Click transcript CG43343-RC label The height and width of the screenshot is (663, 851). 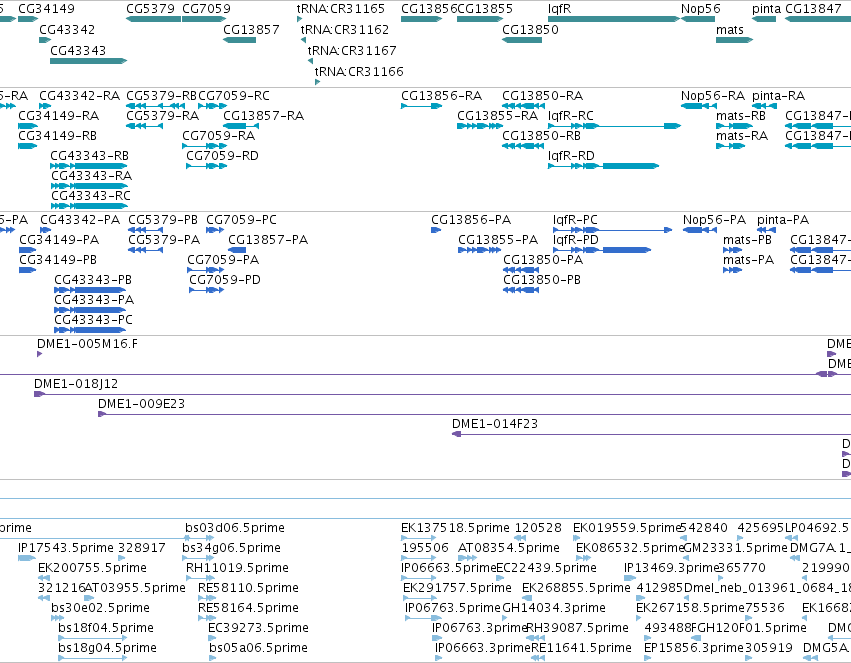[x=91, y=196]
